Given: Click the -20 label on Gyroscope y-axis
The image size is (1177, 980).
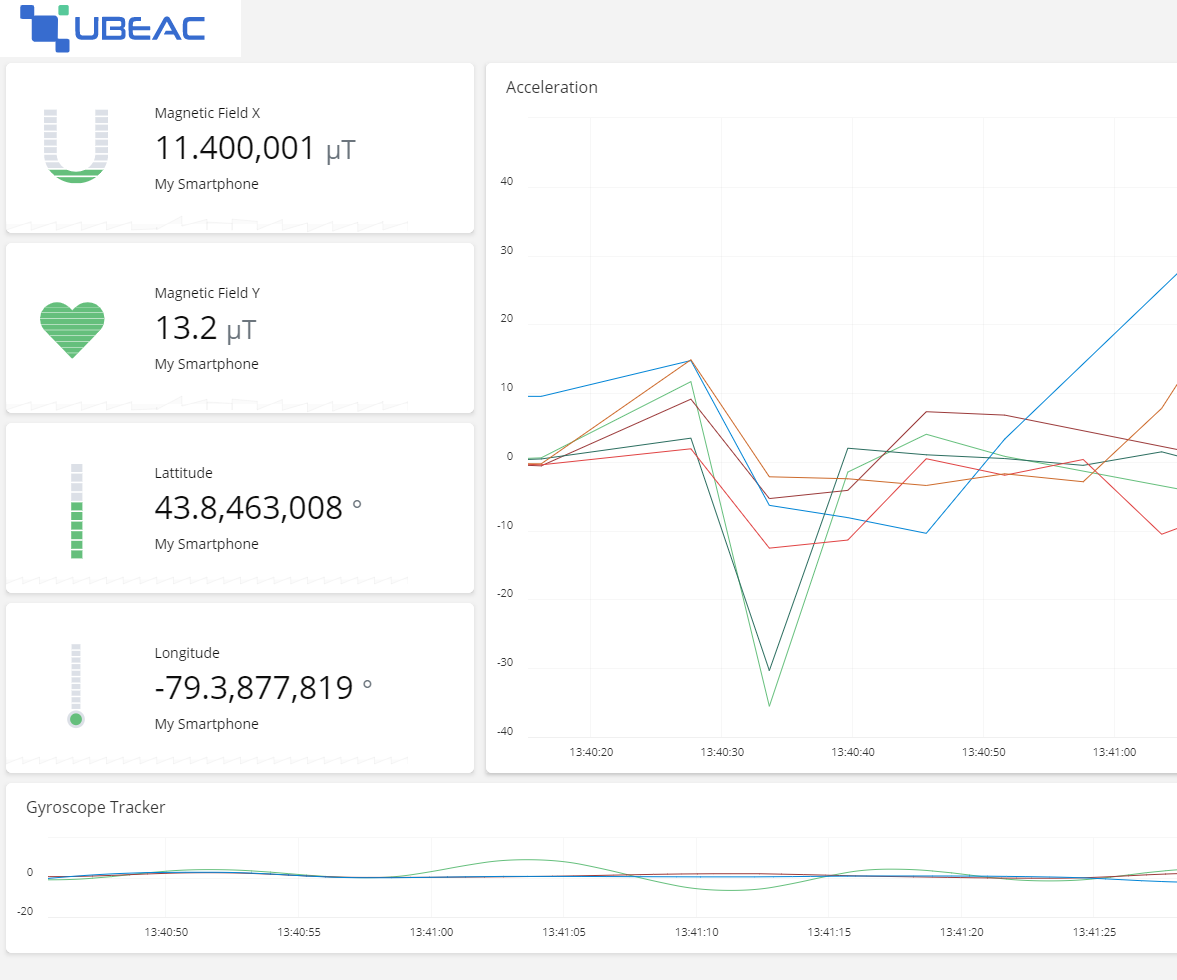Looking at the screenshot, I should 25,912.
